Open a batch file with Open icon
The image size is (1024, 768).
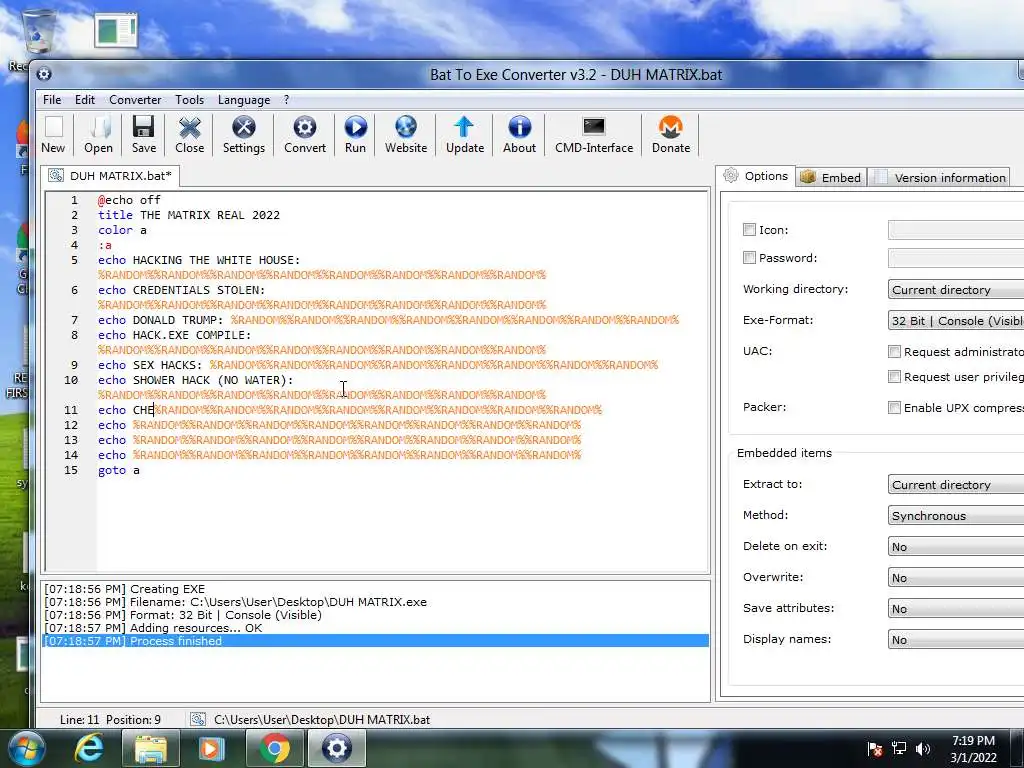point(99,135)
